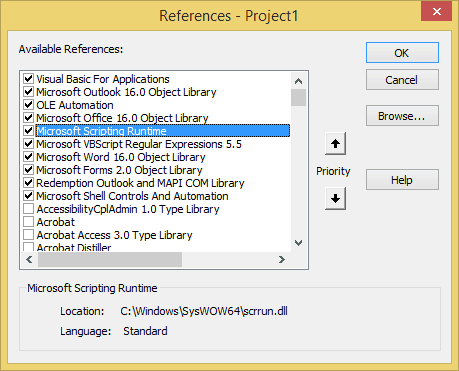Click the scrrun.dll location path
The width and height of the screenshot is (459, 371).
(x=204, y=311)
